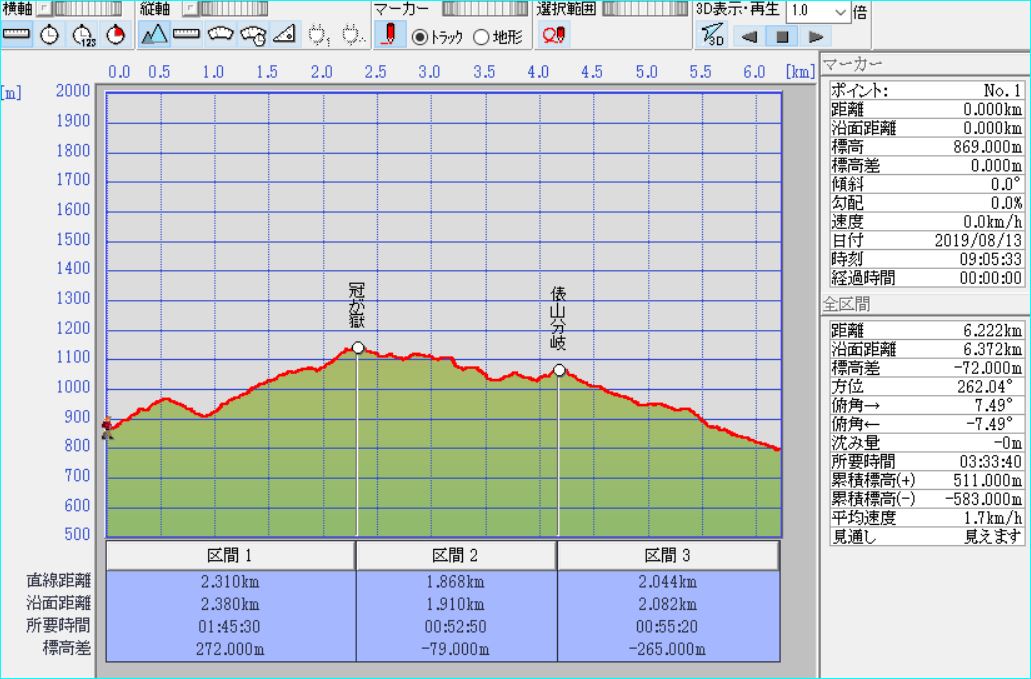Click the ポイント No. 1 row
Image resolution: width=1031 pixels, height=679 pixels.
pyautogui.click(x=926, y=91)
